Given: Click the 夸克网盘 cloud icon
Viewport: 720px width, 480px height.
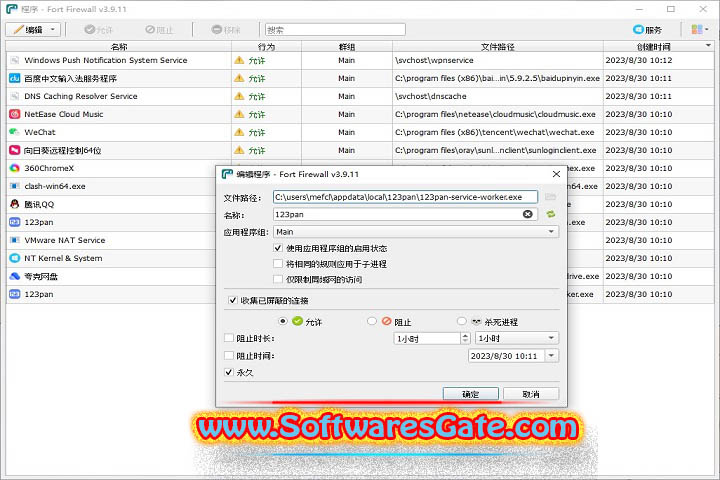Looking at the screenshot, I should [15, 276].
